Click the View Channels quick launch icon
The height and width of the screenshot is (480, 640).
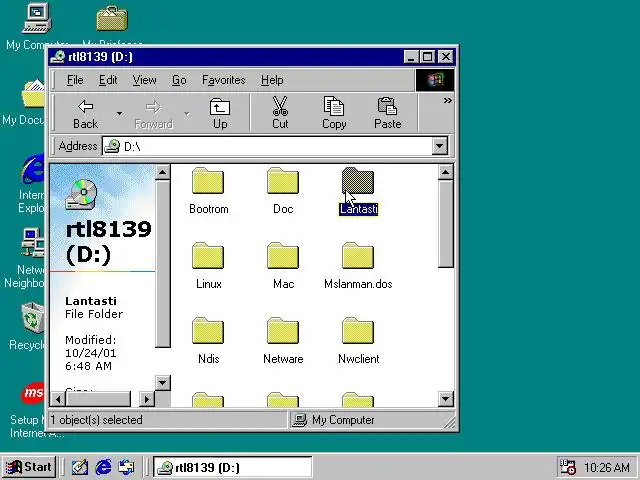click(126, 467)
